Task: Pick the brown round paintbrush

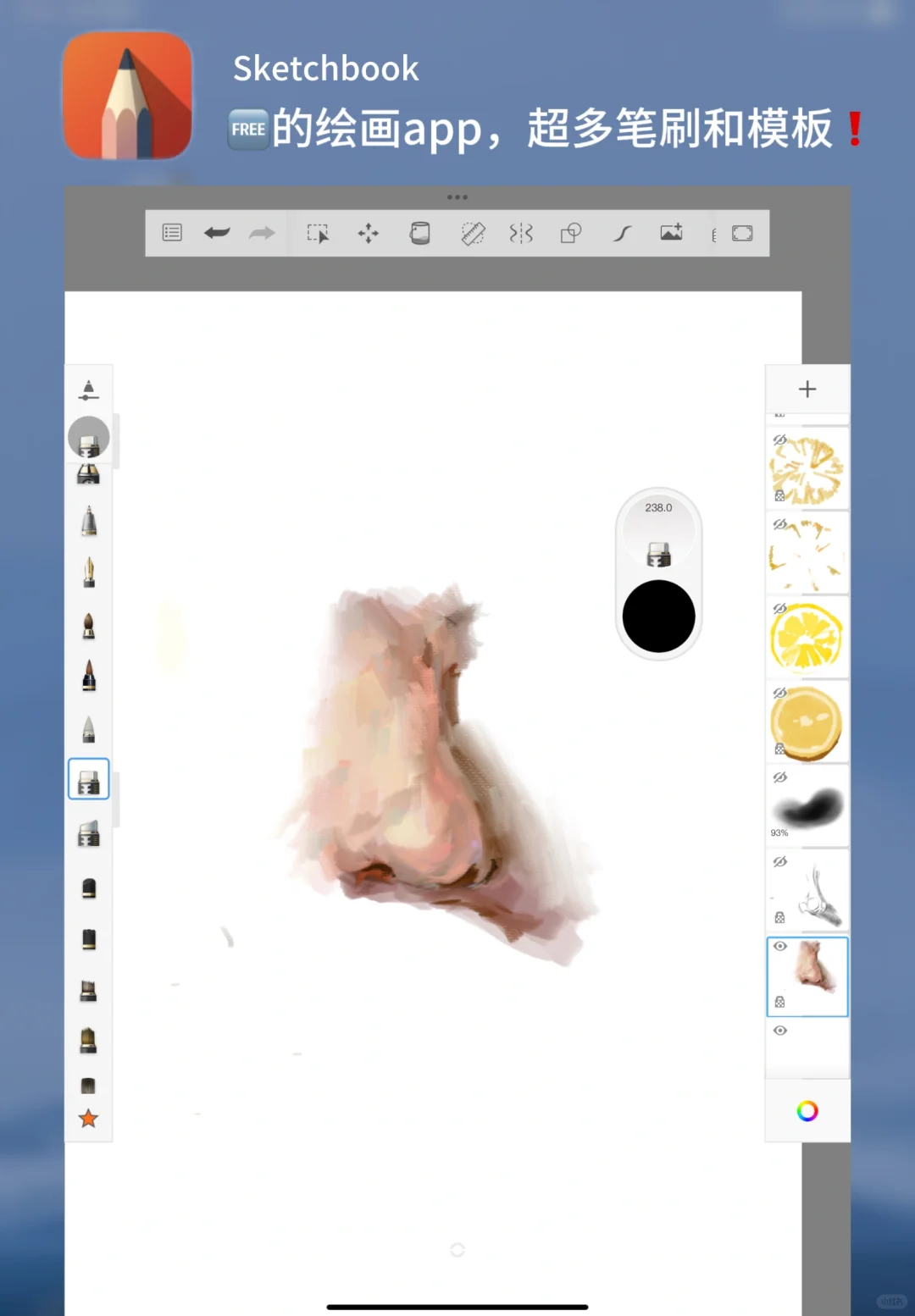Action: (x=89, y=626)
